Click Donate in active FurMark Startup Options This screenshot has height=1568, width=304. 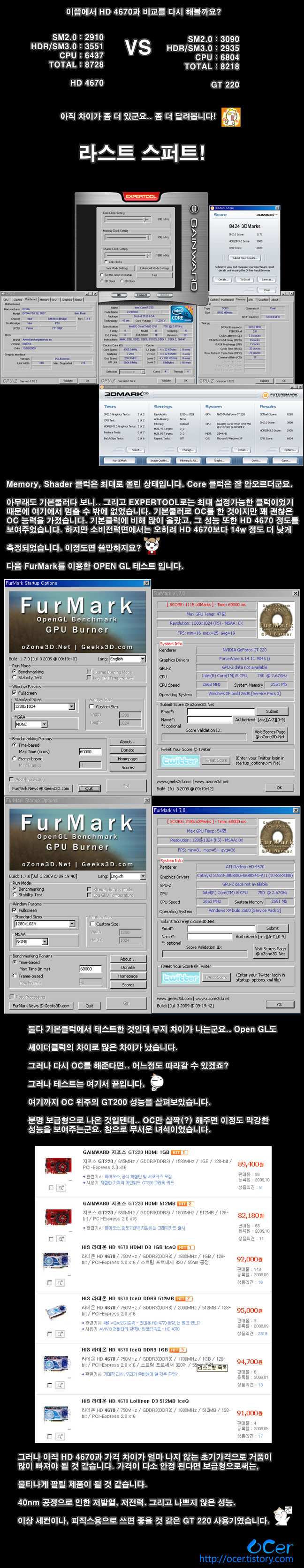click(x=127, y=750)
